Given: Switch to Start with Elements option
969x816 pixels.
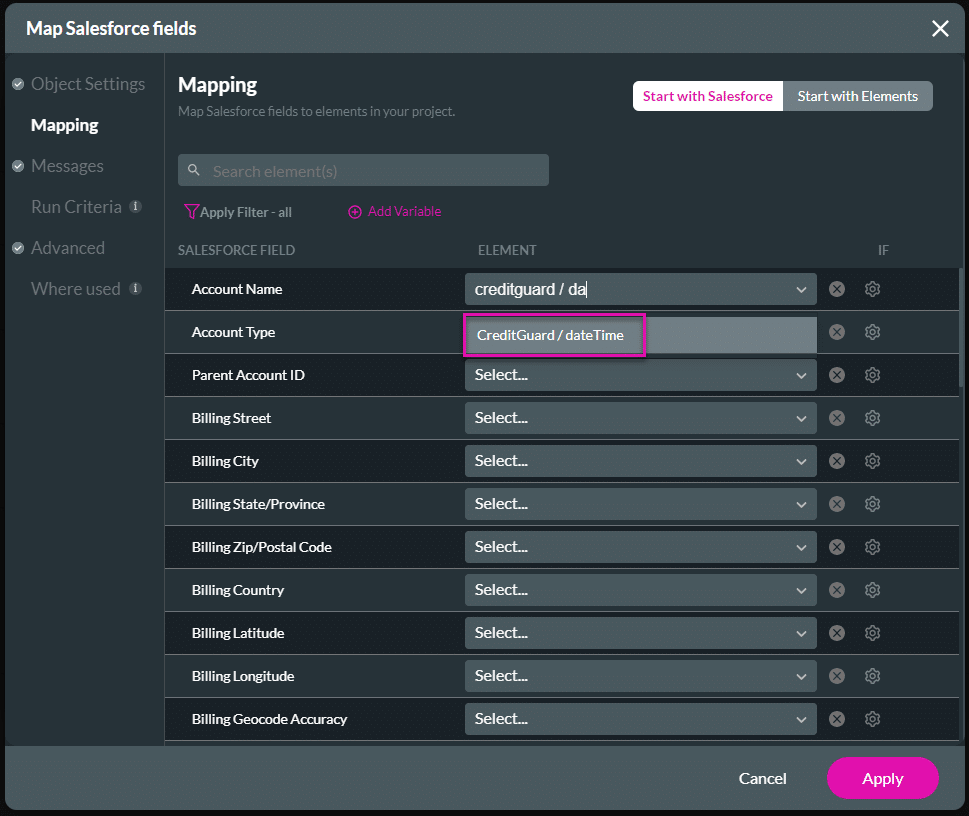Looking at the screenshot, I should [x=857, y=96].
